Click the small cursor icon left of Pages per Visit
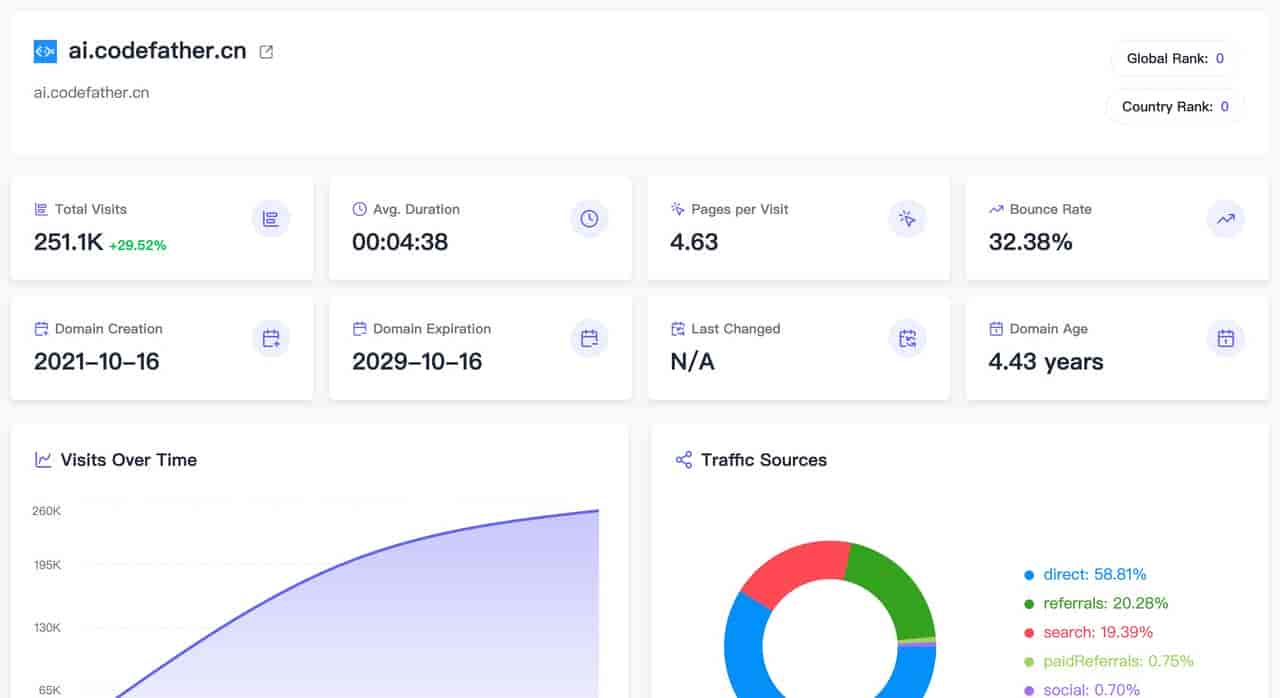Screen dimensions: 1280x698 (x=677, y=209)
